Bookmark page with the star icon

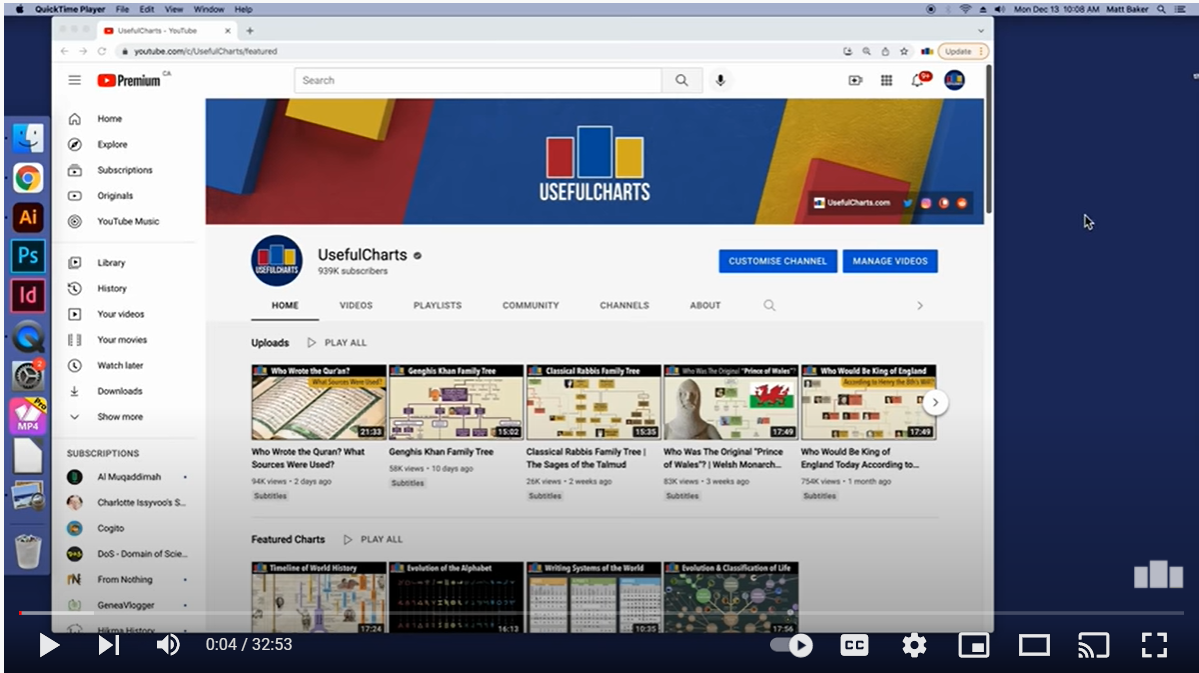(x=904, y=51)
